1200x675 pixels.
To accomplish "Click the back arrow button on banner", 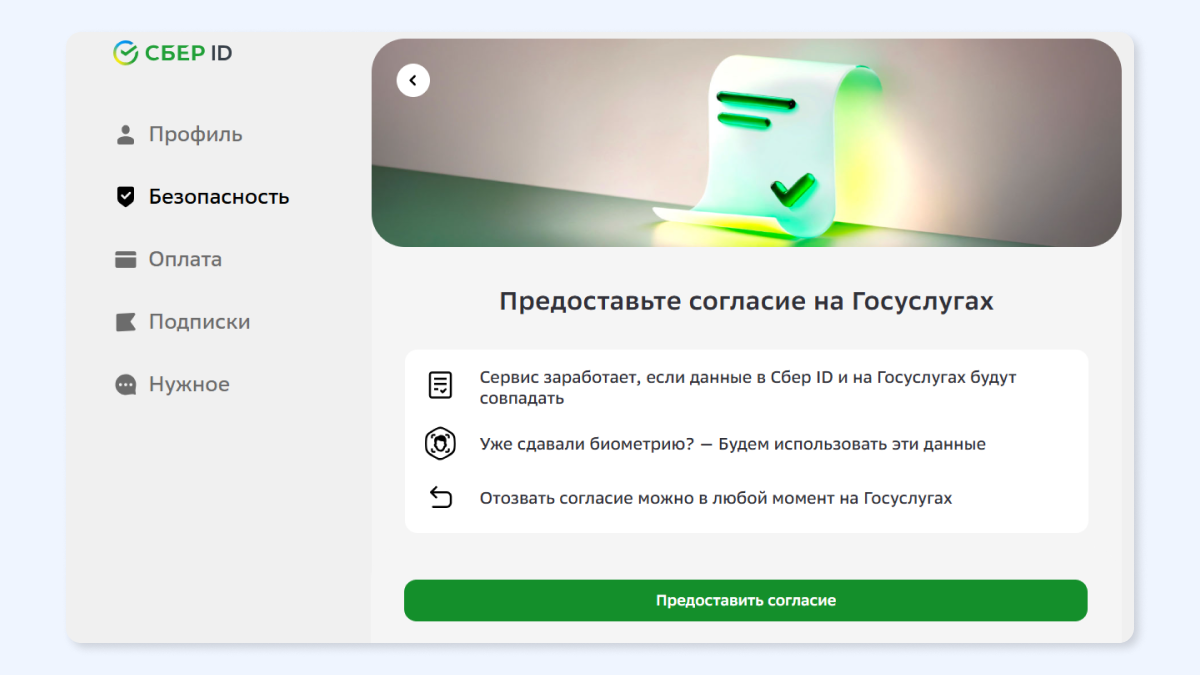I will pyautogui.click(x=413, y=81).
